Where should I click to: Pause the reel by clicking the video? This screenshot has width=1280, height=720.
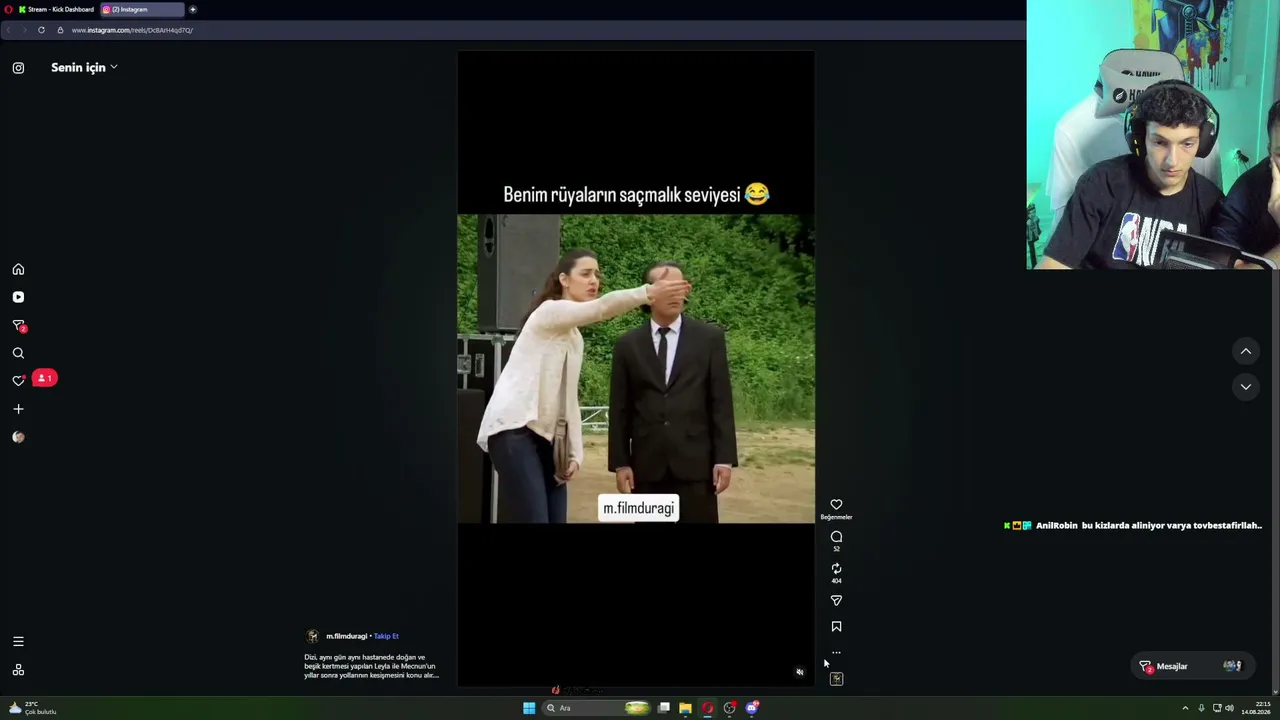[636, 368]
